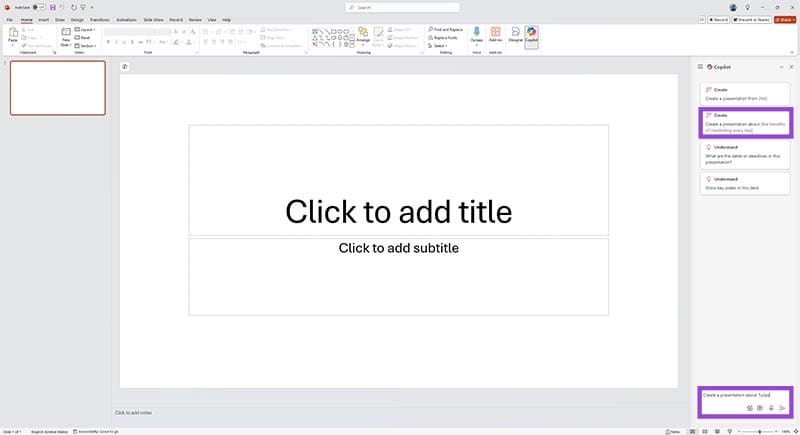
Task: Open the Clipboard group dialog launcher
Action: (x=55, y=53)
